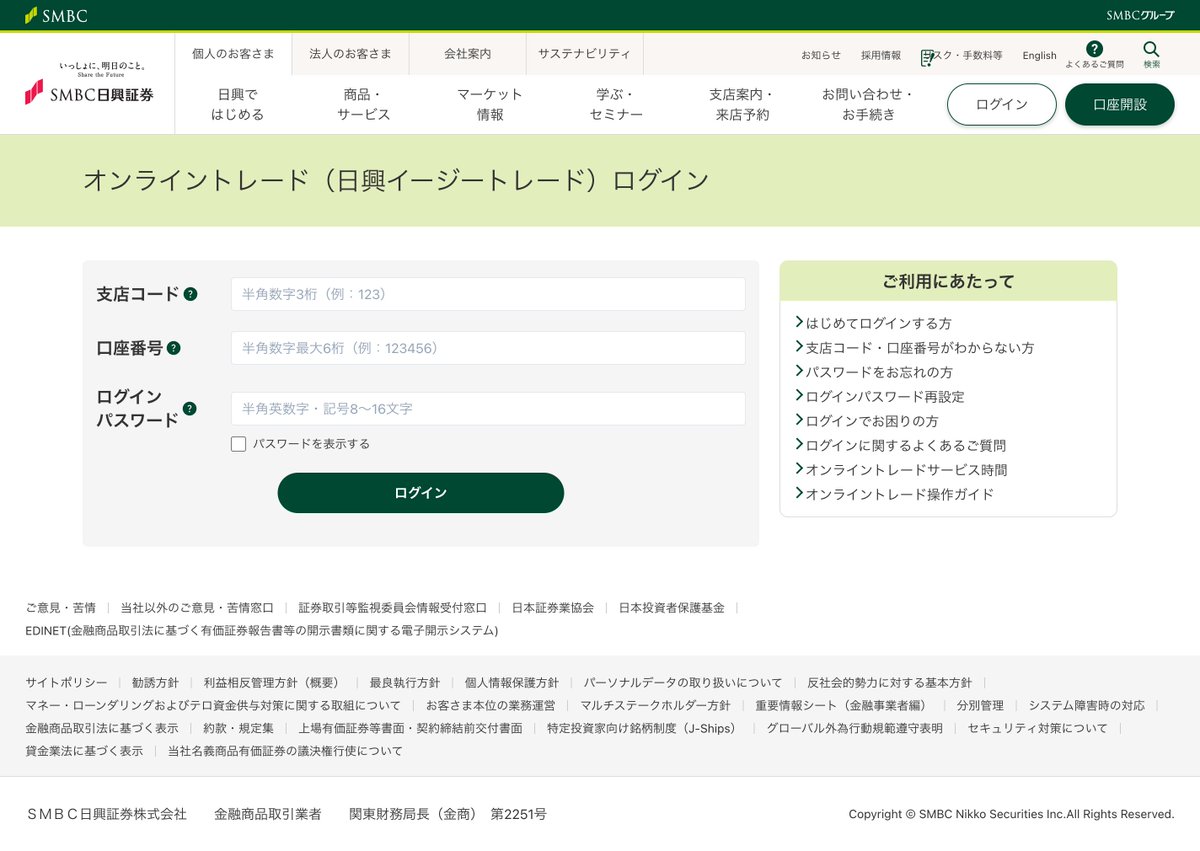Click the help icon beside 口座番号

pos(173,348)
